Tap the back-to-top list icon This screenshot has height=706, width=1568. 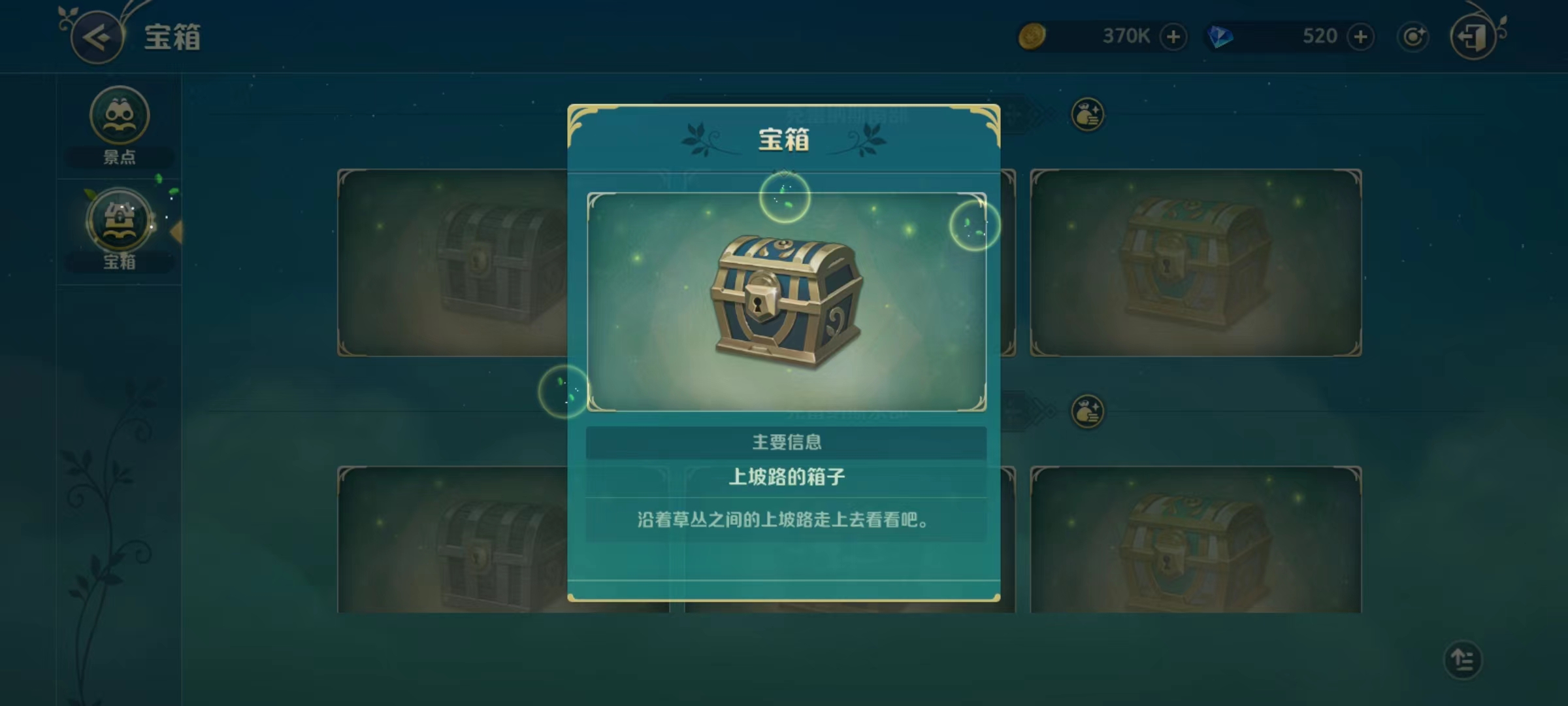tap(1463, 660)
